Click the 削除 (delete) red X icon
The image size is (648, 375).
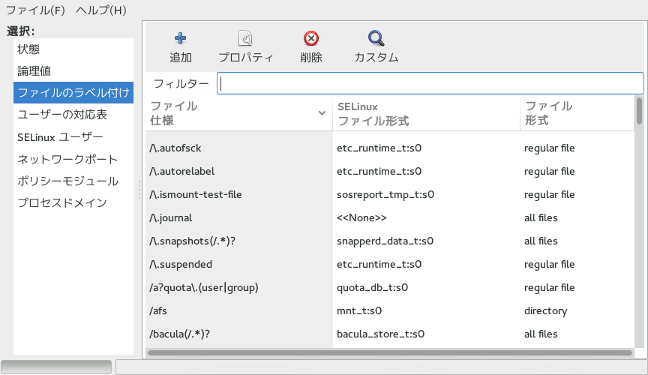tap(311, 38)
